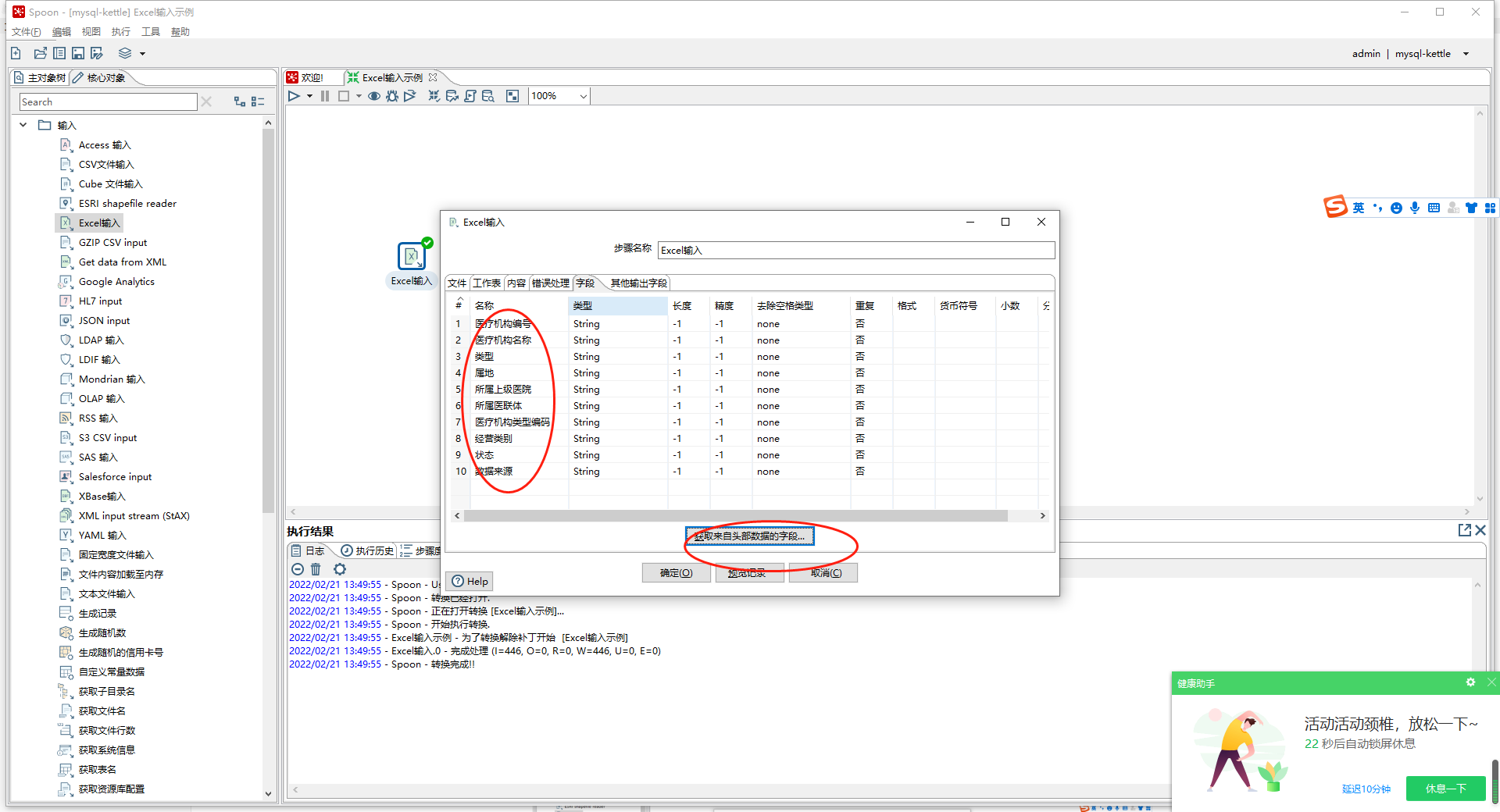Click the Pause transformation icon
Viewport: 1500px width, 812px height.
tap(325, 96)
